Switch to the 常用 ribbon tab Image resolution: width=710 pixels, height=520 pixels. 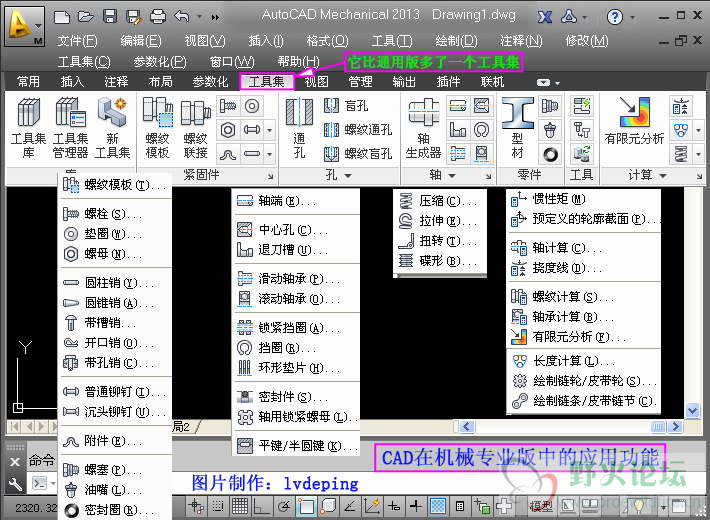(28, 82)
